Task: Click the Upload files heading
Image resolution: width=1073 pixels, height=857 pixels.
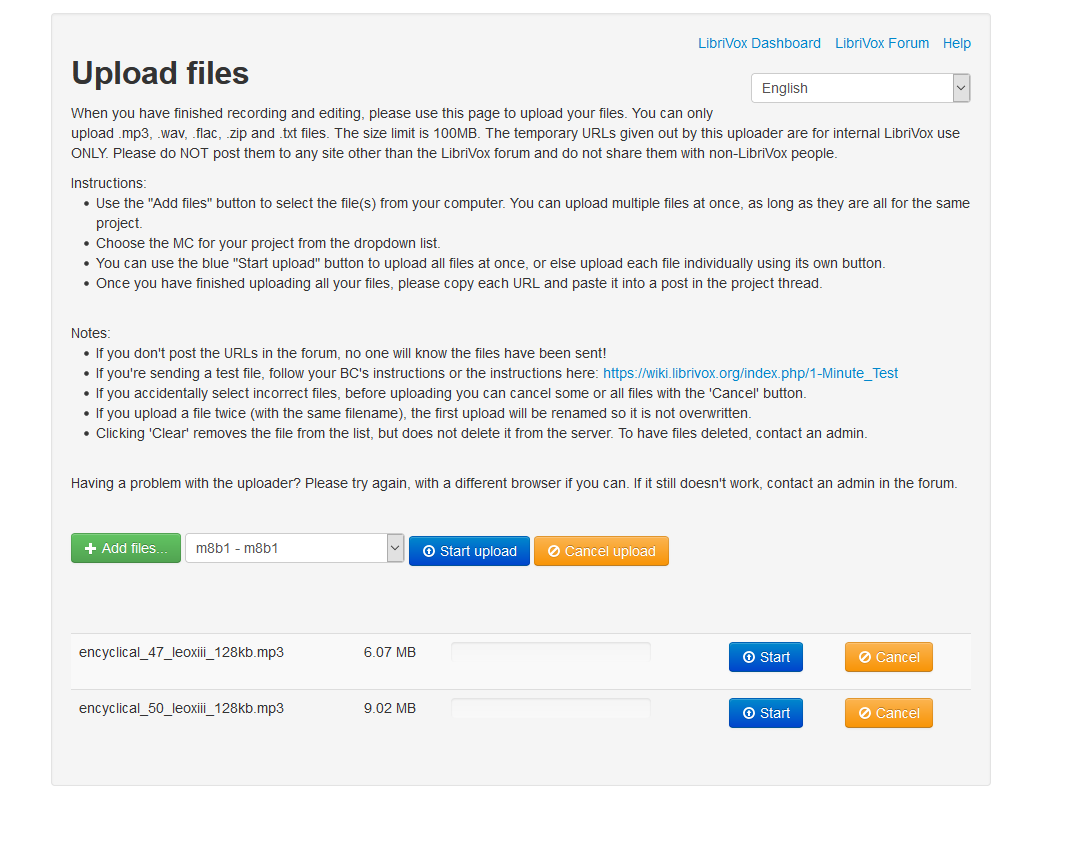Action: [160, 73]
